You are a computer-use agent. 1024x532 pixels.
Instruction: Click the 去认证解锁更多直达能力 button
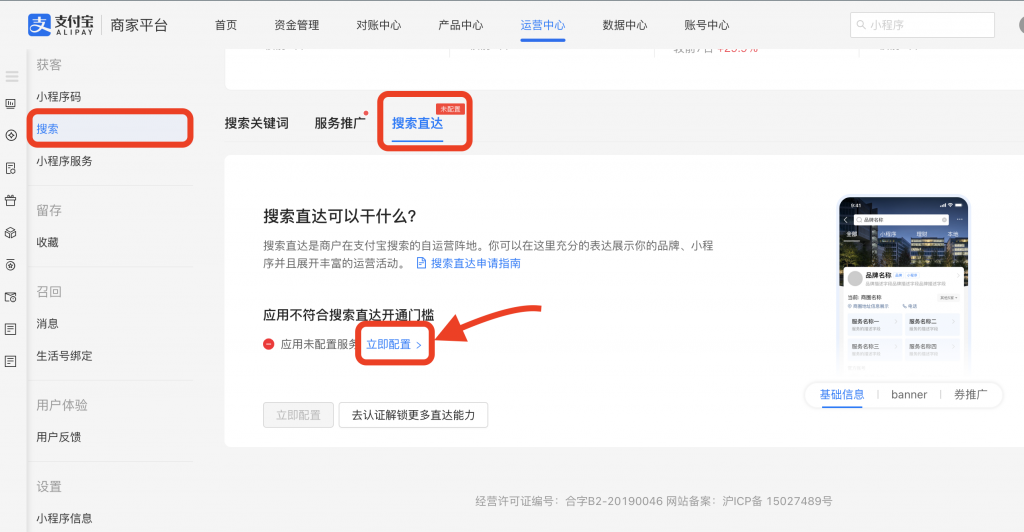click(x=413, y=415)
